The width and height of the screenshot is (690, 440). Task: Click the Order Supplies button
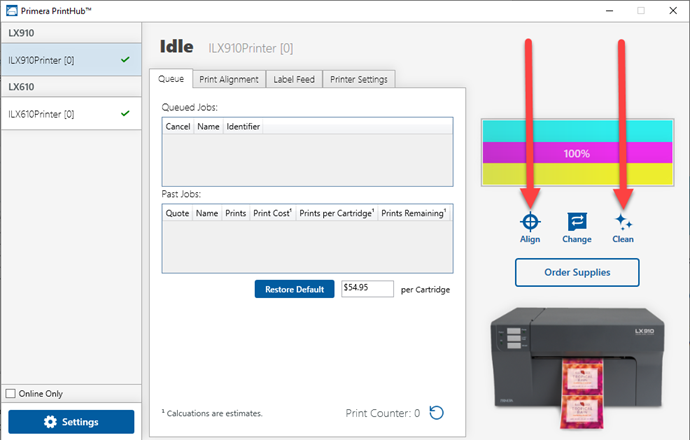coord(577,272)
